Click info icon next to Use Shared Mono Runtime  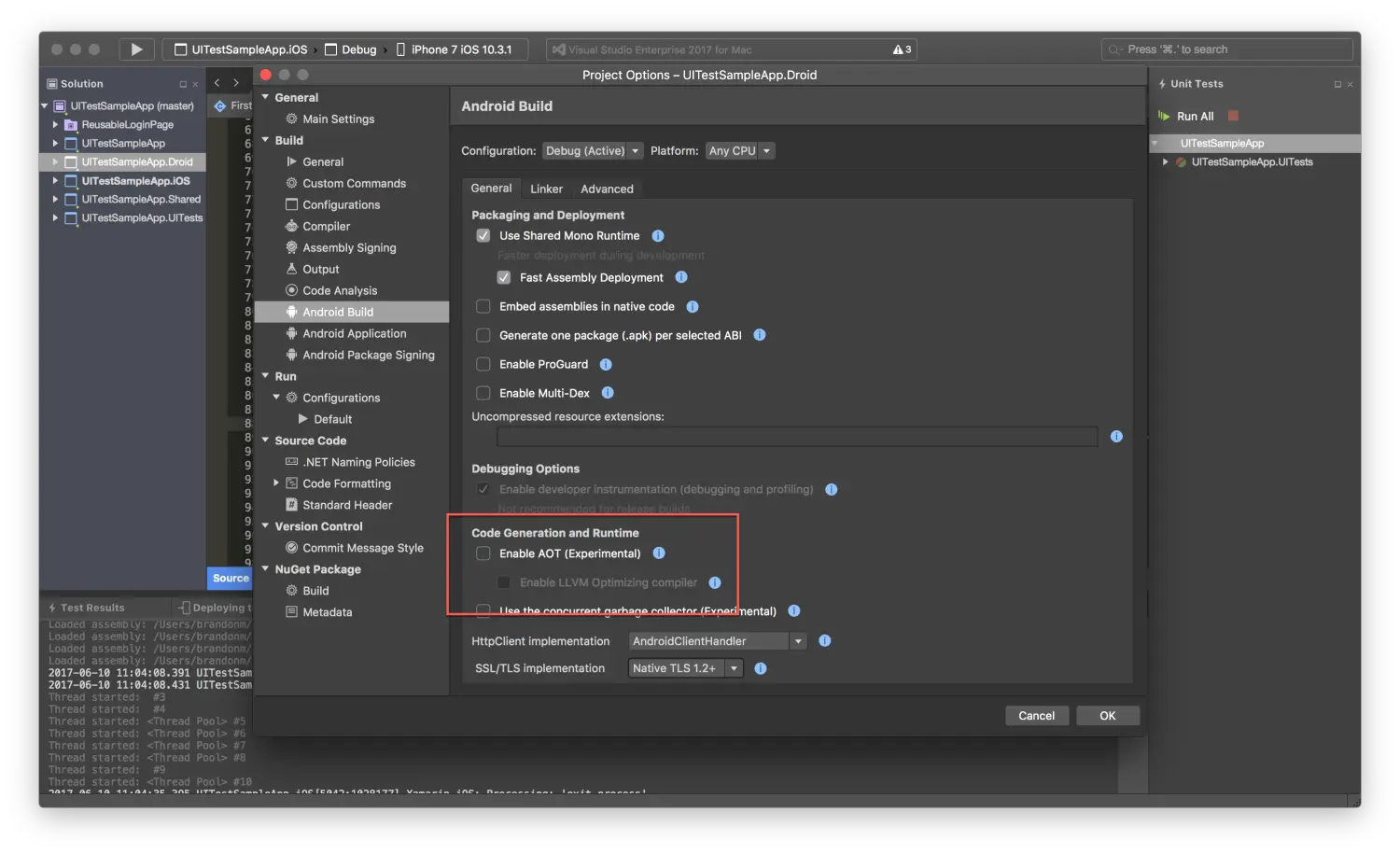(658, 236)
